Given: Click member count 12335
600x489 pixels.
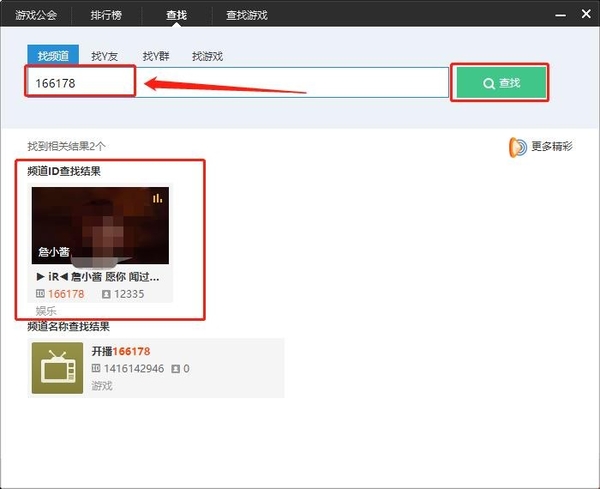Looking at the screenshot, I should 129,294.
